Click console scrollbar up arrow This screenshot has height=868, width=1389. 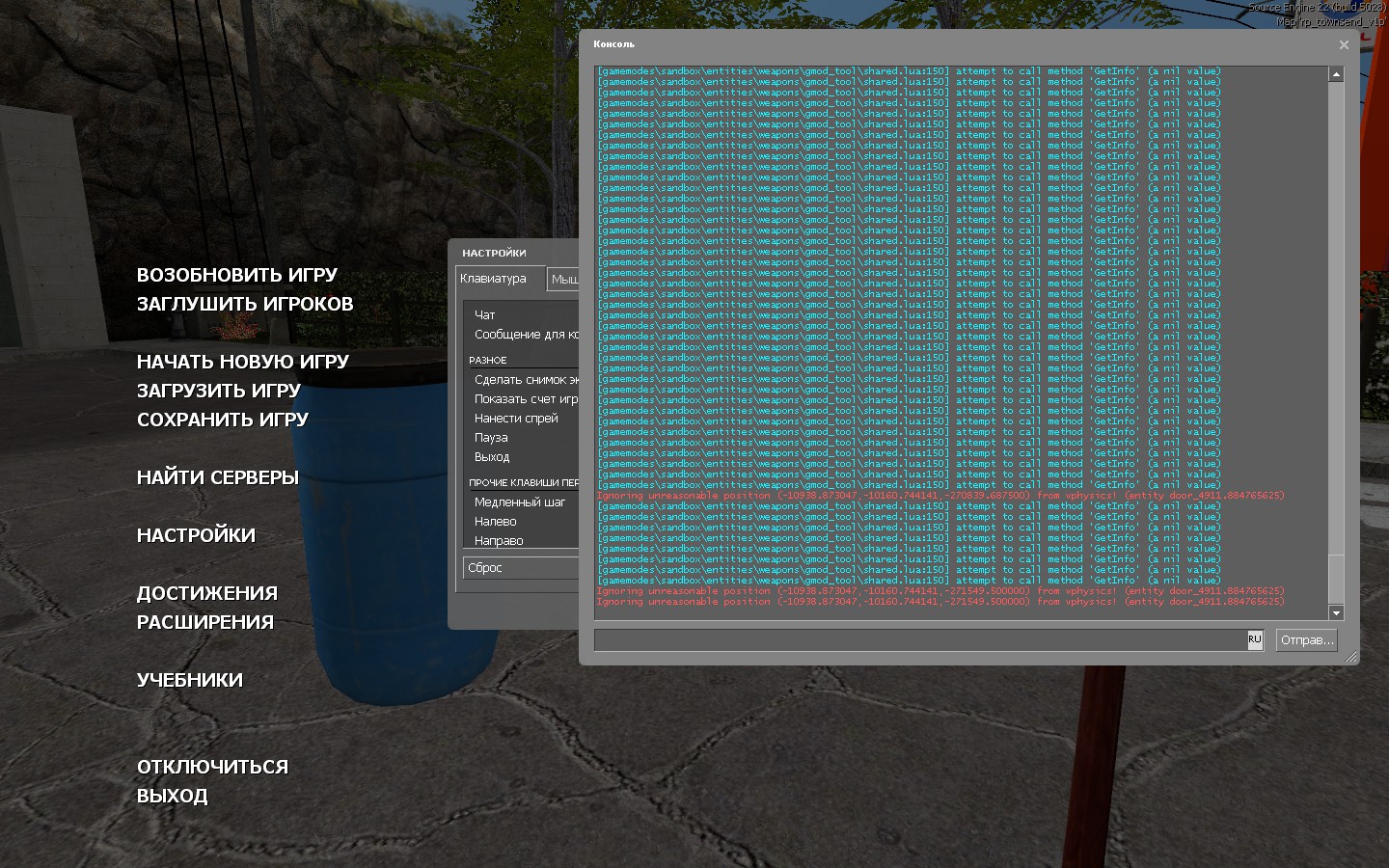click(x=1336, y=74)
